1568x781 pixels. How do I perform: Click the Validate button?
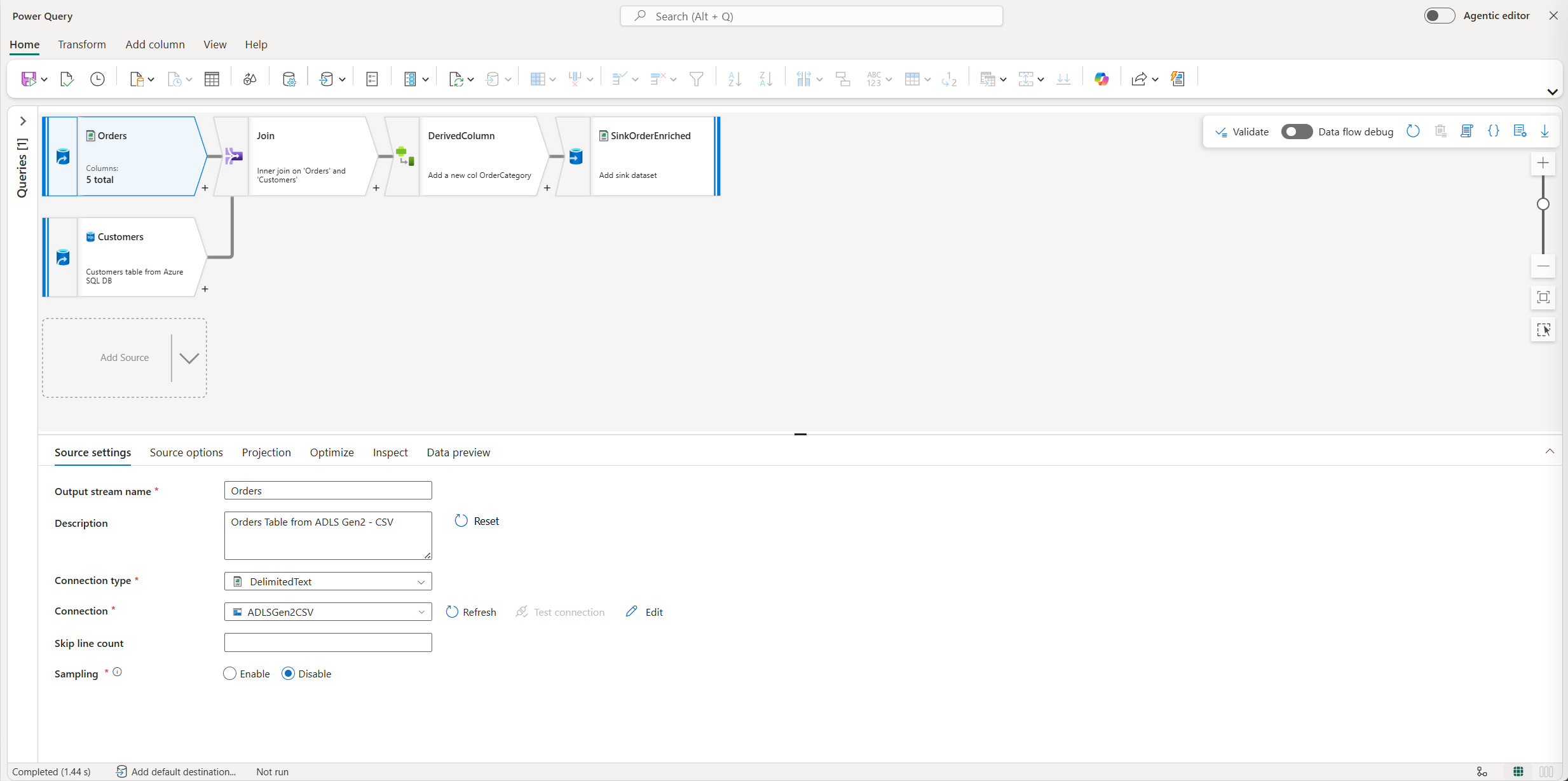1242,132
